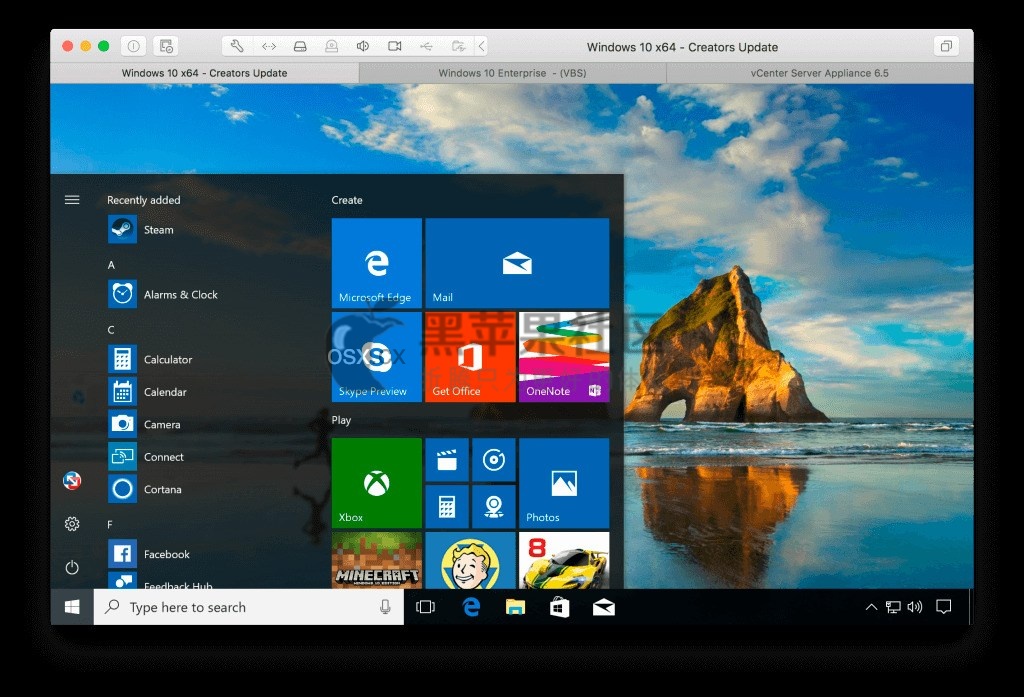The image size is (1024, 697).
Task: Open Task View on taskbar
Action: tap(425, 607)
